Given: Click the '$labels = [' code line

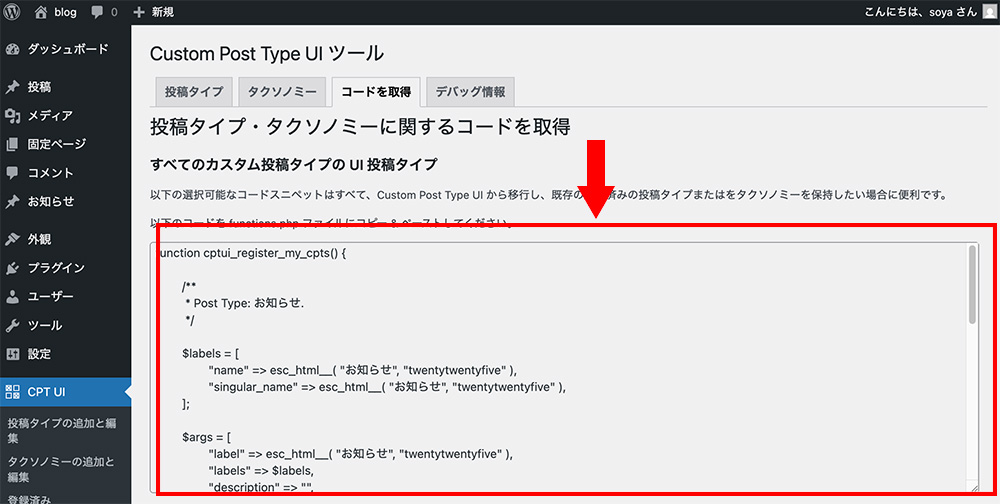Looking at the screenshot, I should pyautogui.click(x=210, y=353).
